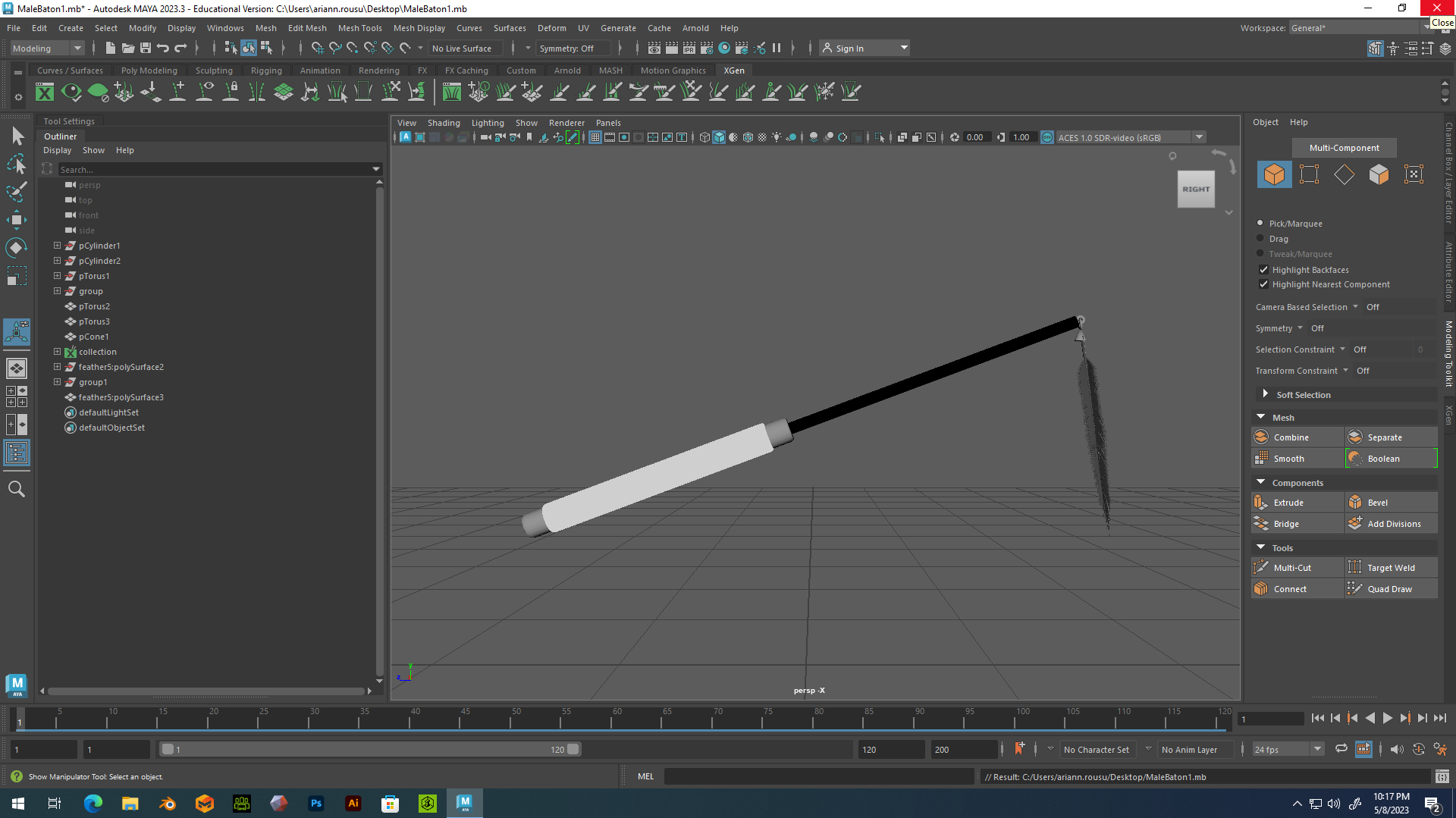Click the Multi-Cut tool icon

pyautogui.click(x=1261, y=568)
